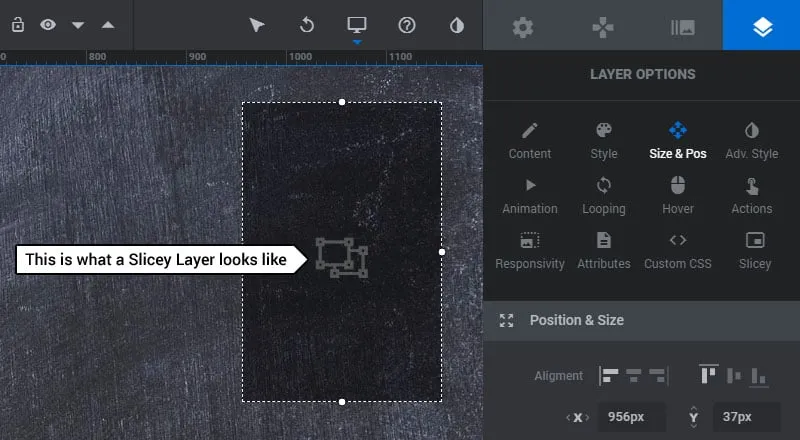This screenshot has width=800, height=440.
Task: Click the up triangle arrow in toolbar
Action: [108, 25]
